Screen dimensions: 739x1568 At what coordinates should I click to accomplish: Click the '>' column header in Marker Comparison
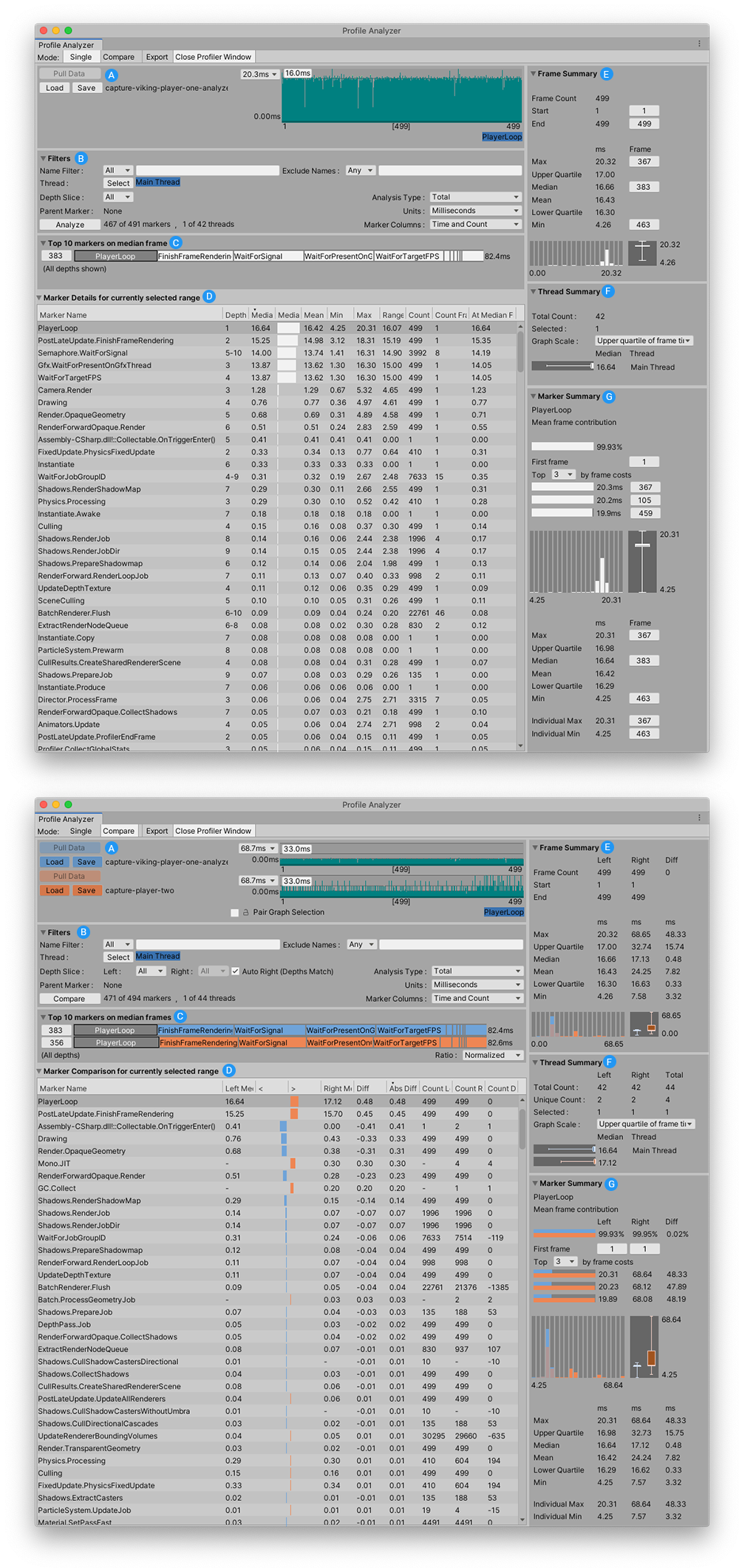(293, 1088)
